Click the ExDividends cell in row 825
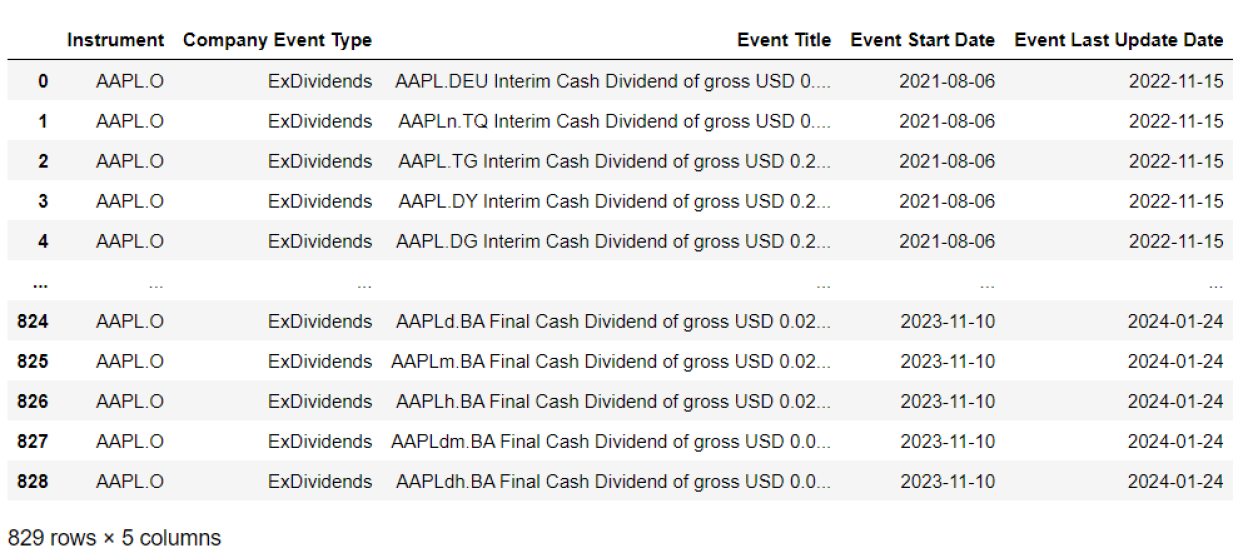Image resolution: width=1248 pixels, height=553 pixels. [x=320, y=361]
